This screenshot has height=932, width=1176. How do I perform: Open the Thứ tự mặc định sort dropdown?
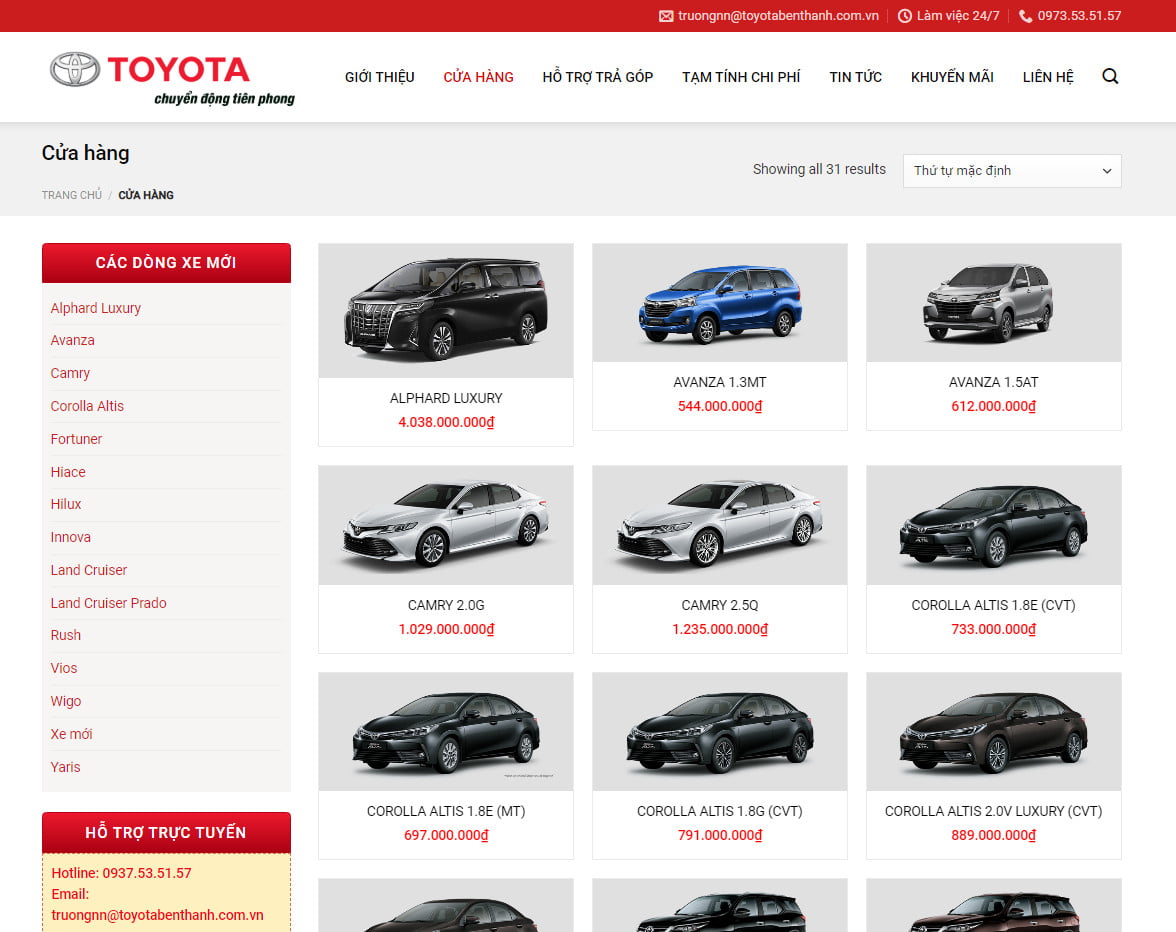tap(1012, 171)
